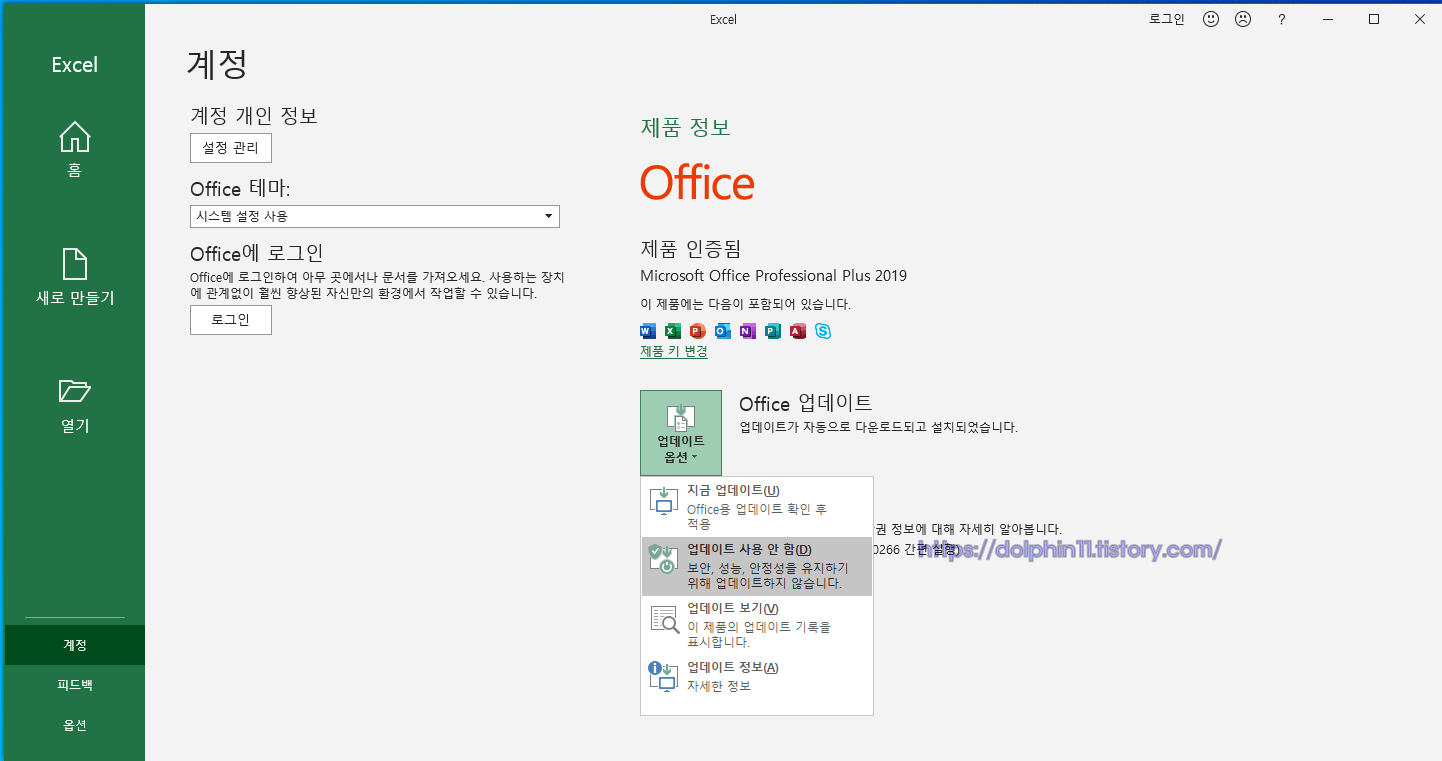Open the 제품 키 변경 link

[x=674, y=351]
